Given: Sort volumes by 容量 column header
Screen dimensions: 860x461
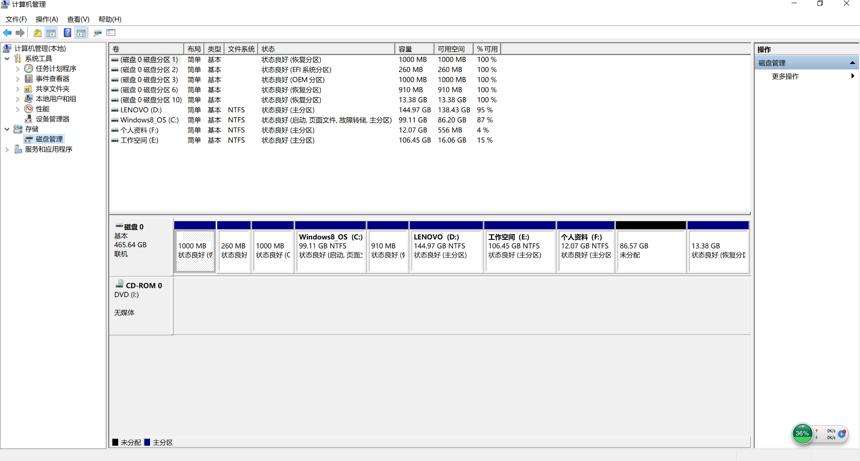Looking at the screenshot, I should pyautogui.click(x=414, y=49).
